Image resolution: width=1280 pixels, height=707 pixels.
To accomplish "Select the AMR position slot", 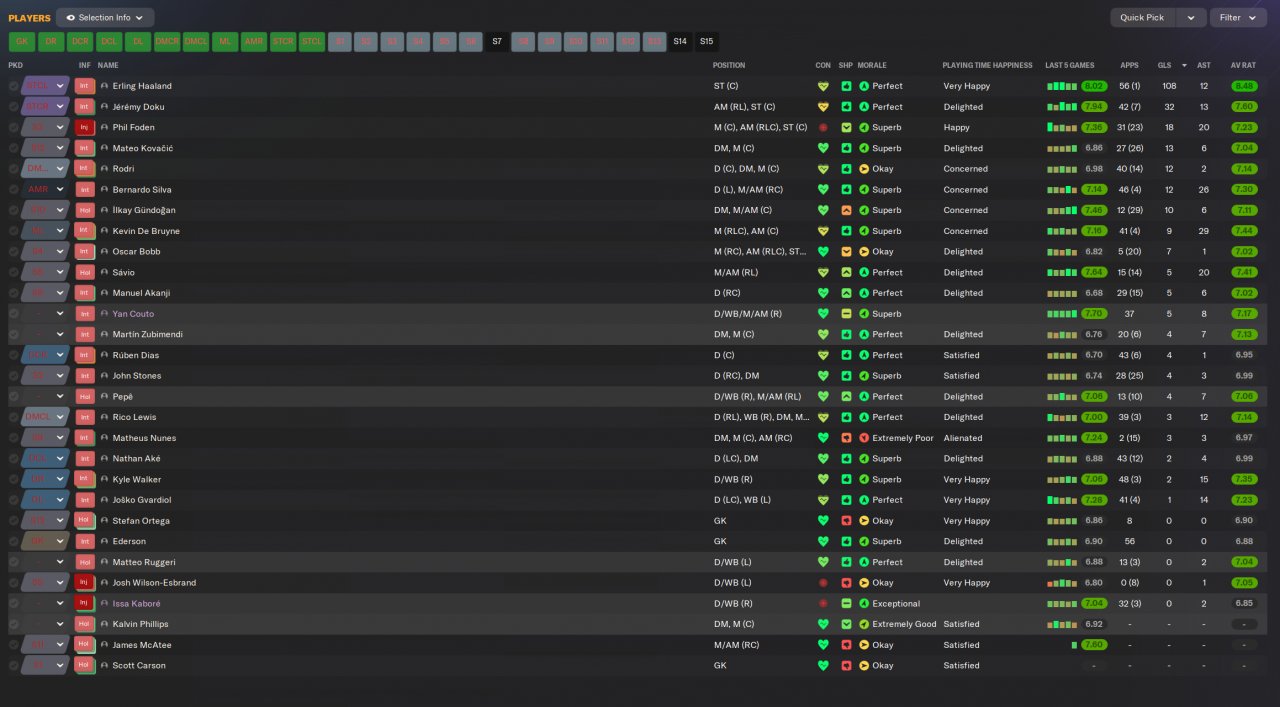I will [x=254, y=42].
